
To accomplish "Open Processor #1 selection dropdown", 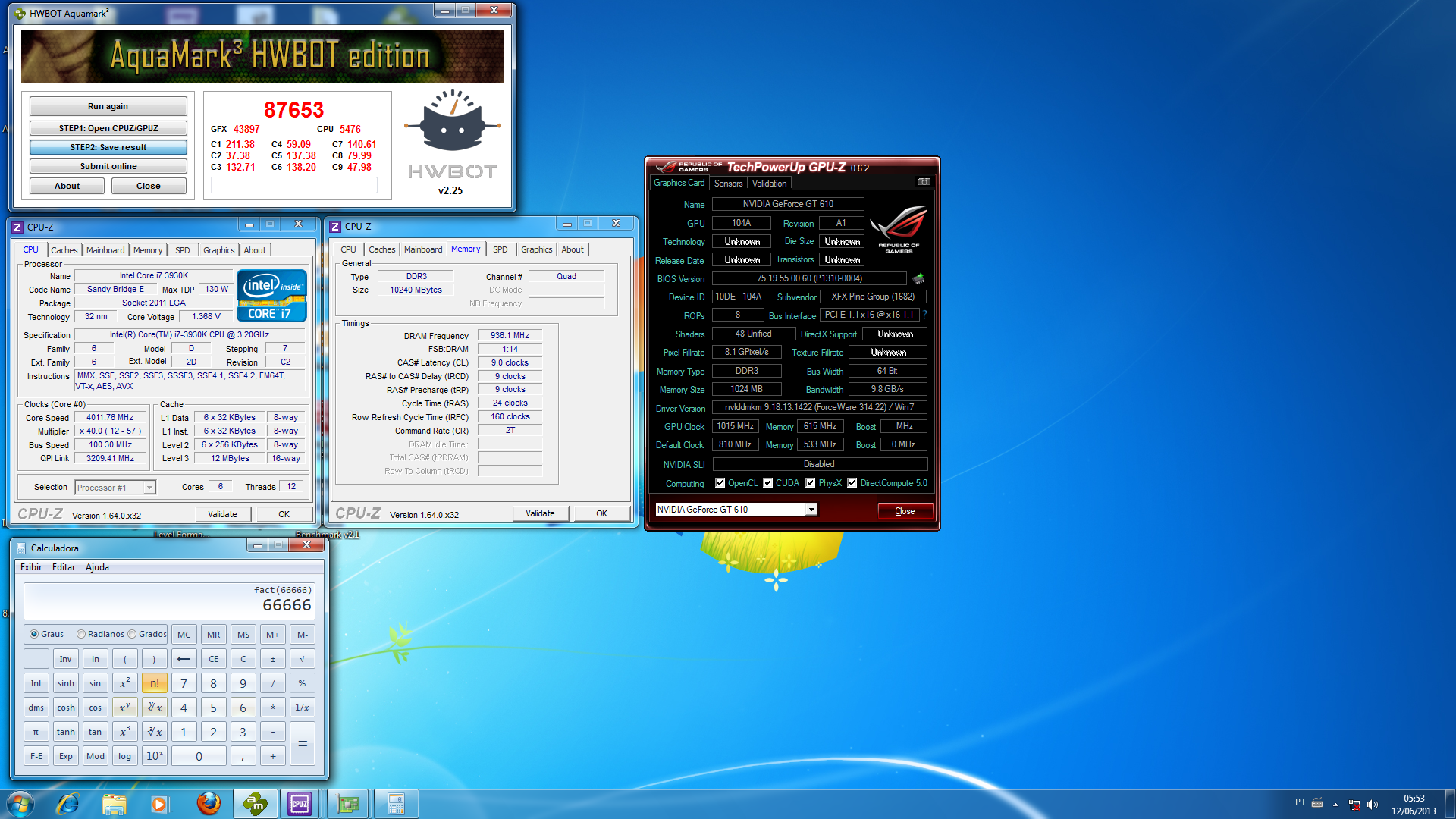I will click(x=149, y=488).
